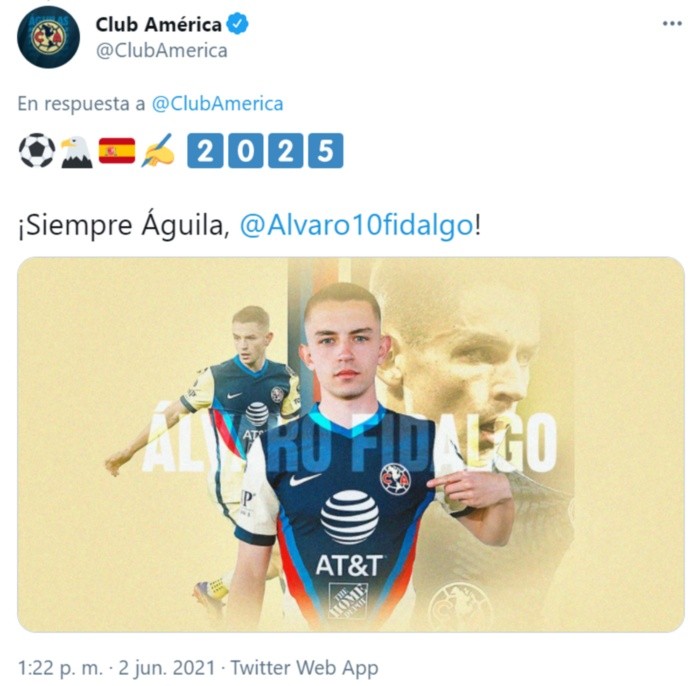
Task: Open the Club América profile avatar
Action: point(48,37)
